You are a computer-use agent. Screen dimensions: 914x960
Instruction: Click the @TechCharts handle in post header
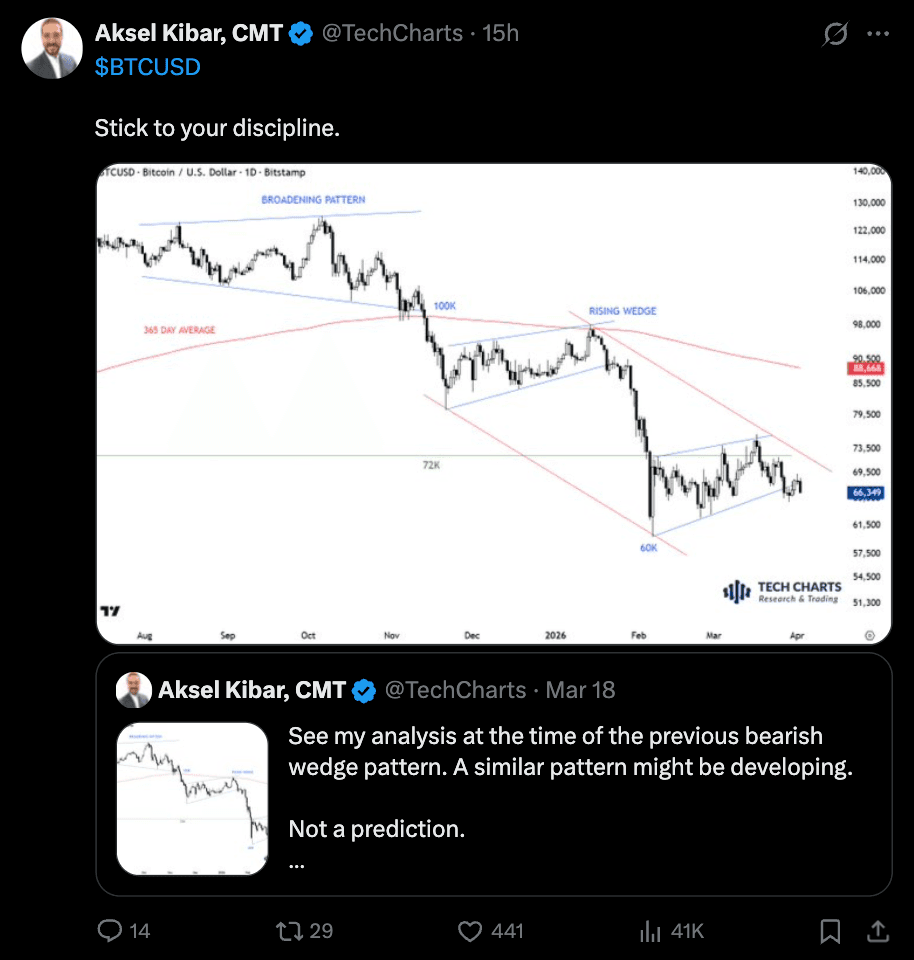(x=391, y=34)
